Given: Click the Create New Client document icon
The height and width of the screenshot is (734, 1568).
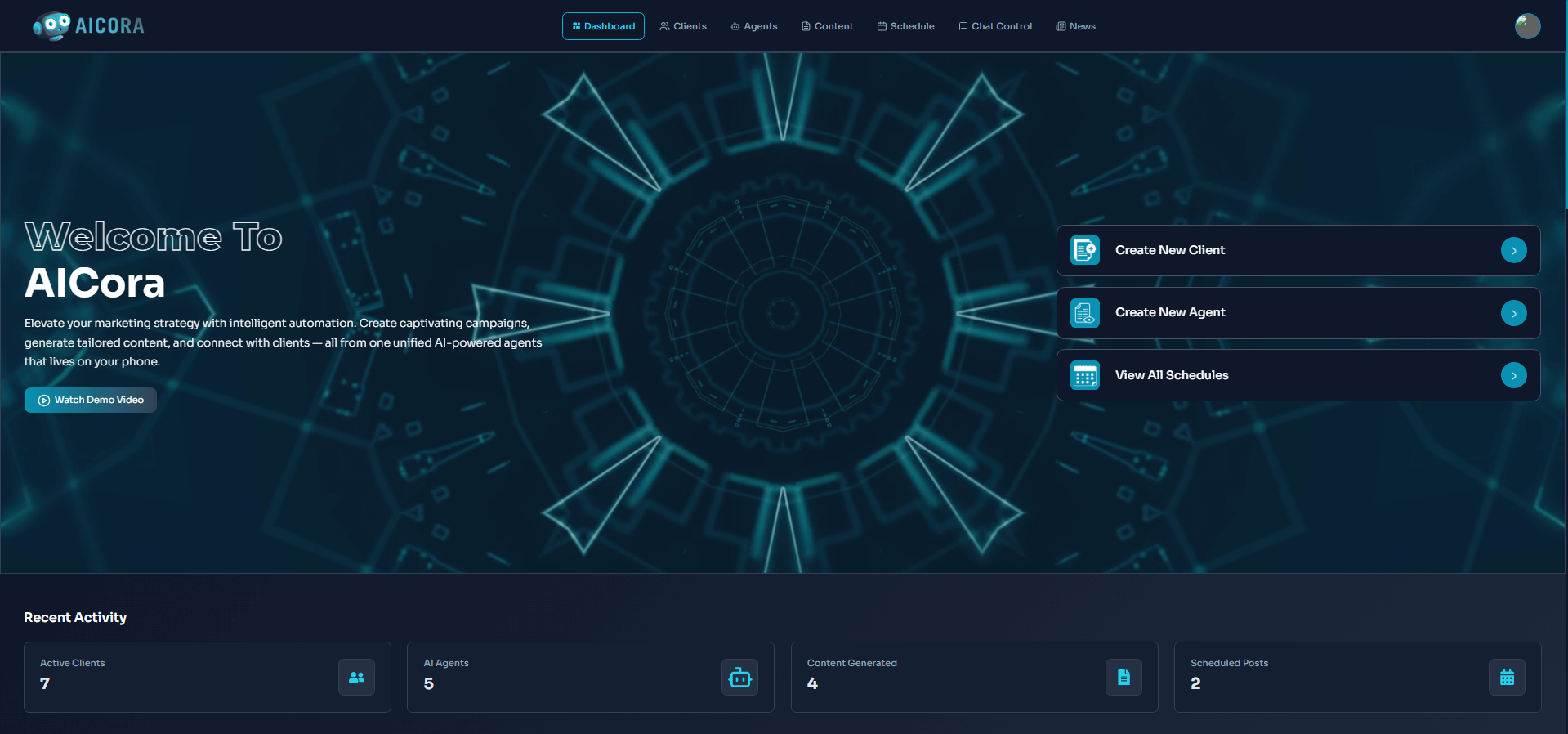Looking at the screenshot, I should 1085,250.
